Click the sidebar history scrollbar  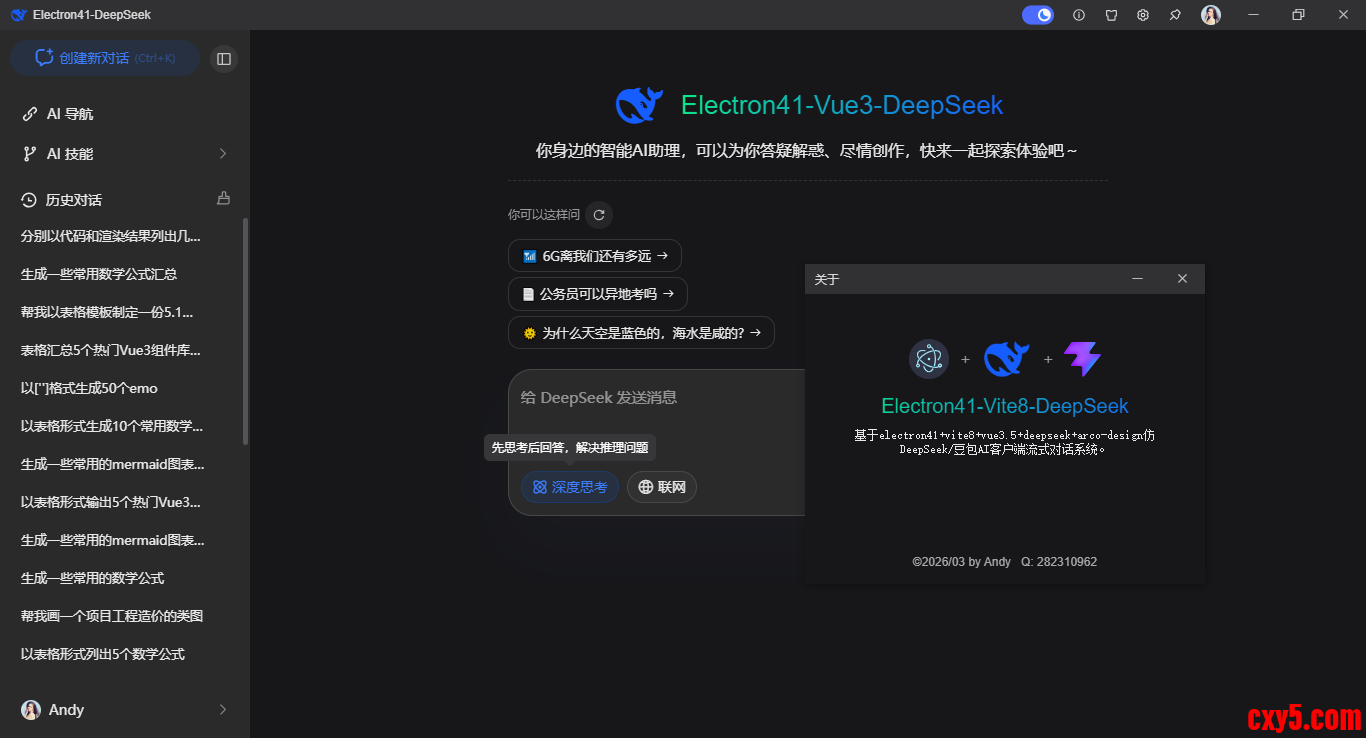pos(246,331)
